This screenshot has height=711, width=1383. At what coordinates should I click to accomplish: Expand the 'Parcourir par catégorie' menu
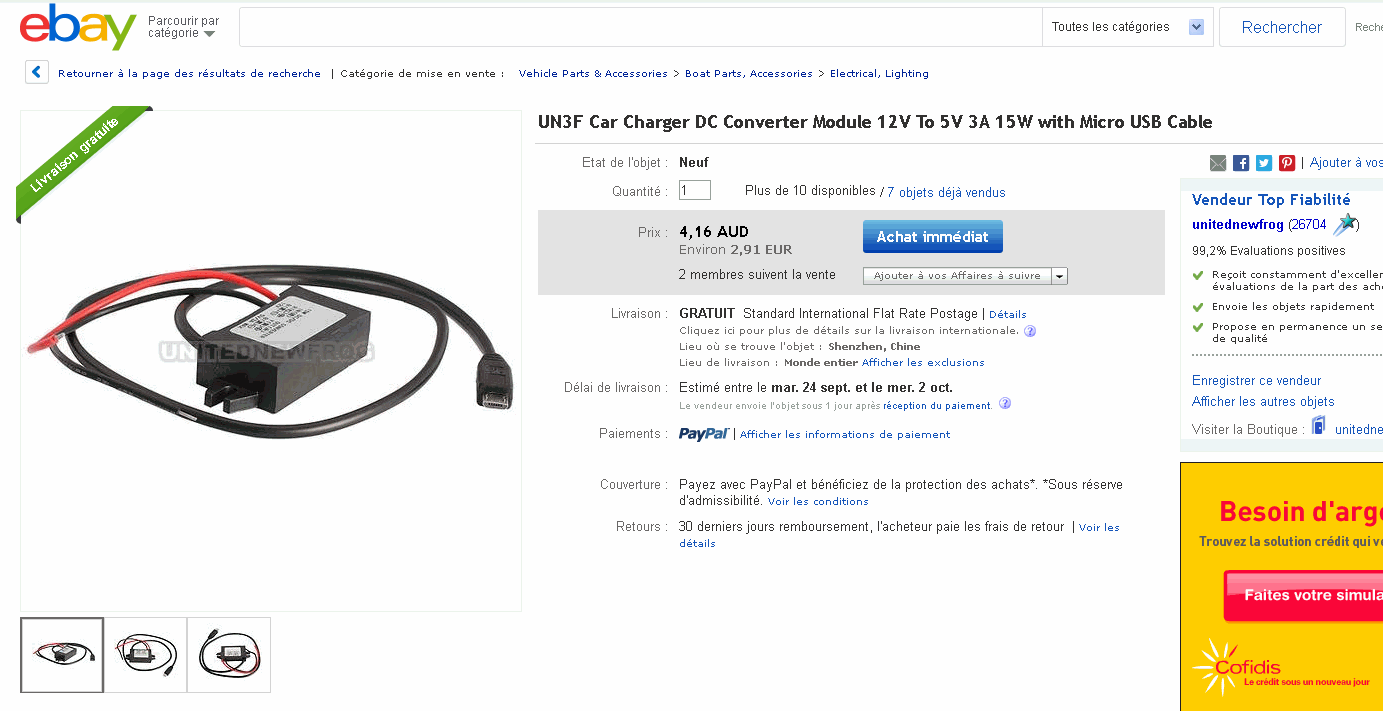[x=183, y=27]
